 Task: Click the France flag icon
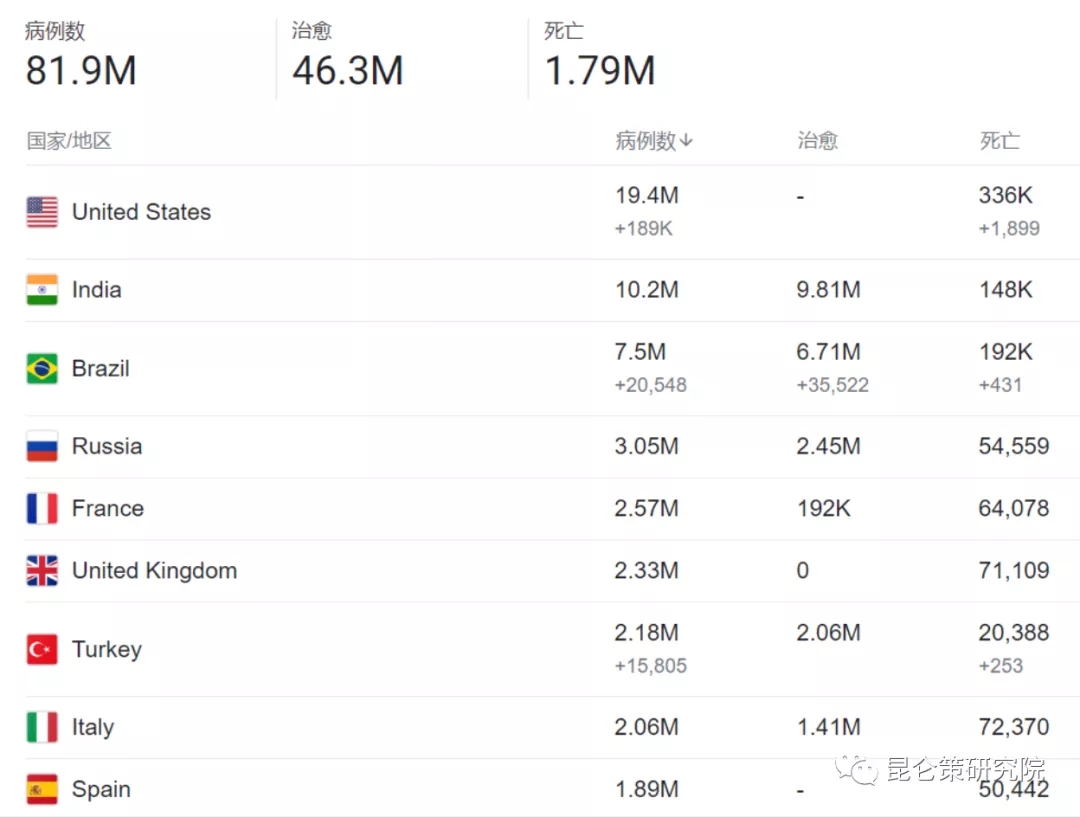pyautogui.click(x=42, y=508)
